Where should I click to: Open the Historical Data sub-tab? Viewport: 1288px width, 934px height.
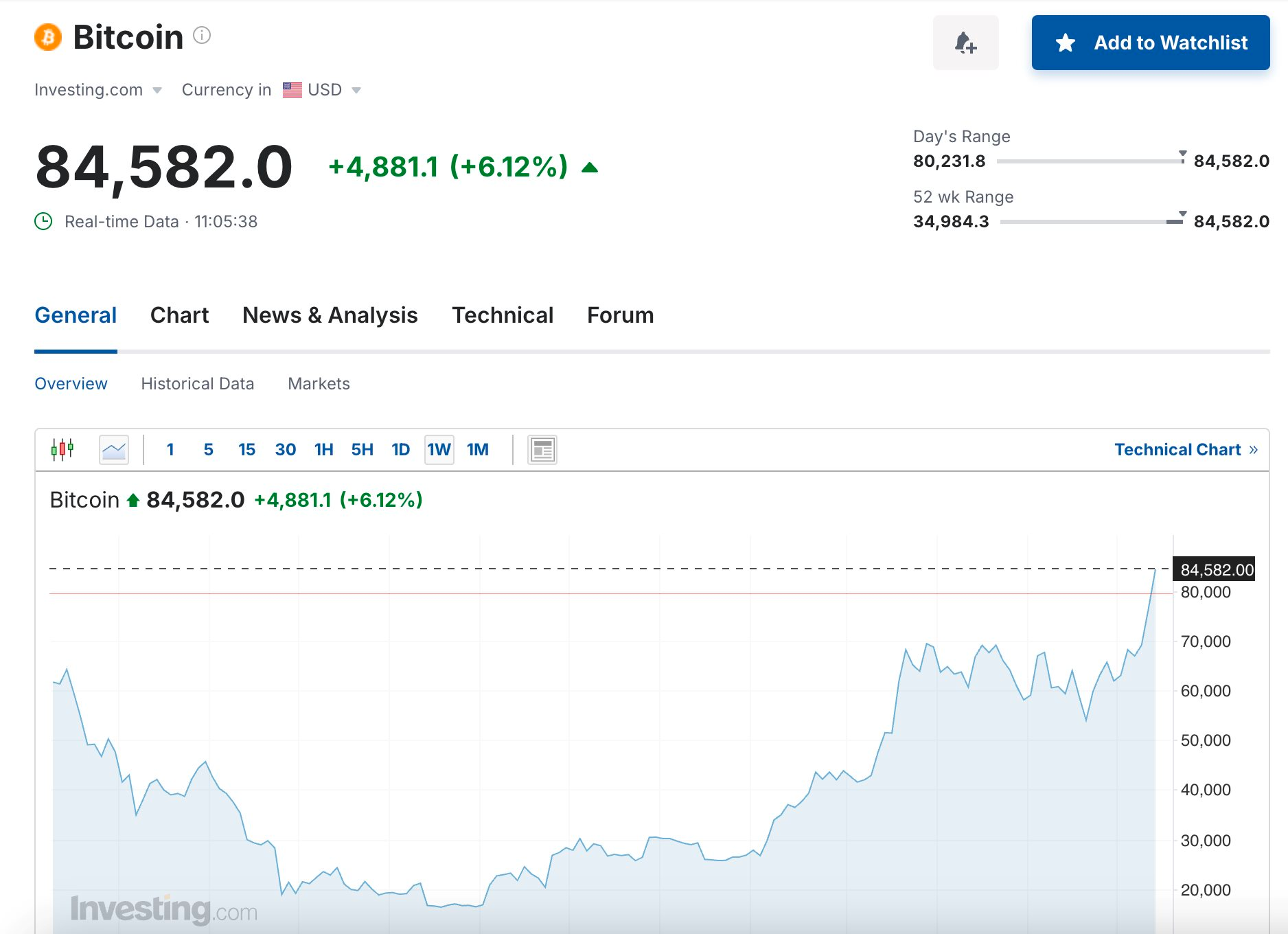197,384
